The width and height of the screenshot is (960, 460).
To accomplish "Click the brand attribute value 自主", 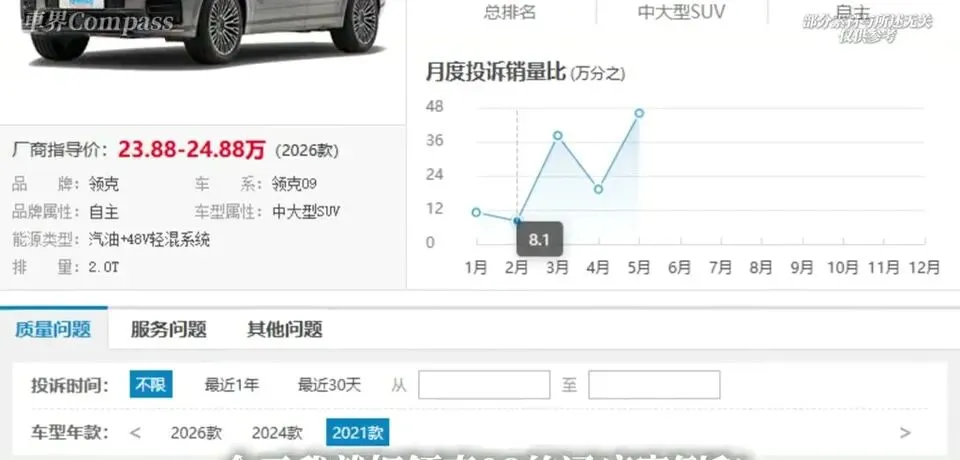I will pos(104,213).
